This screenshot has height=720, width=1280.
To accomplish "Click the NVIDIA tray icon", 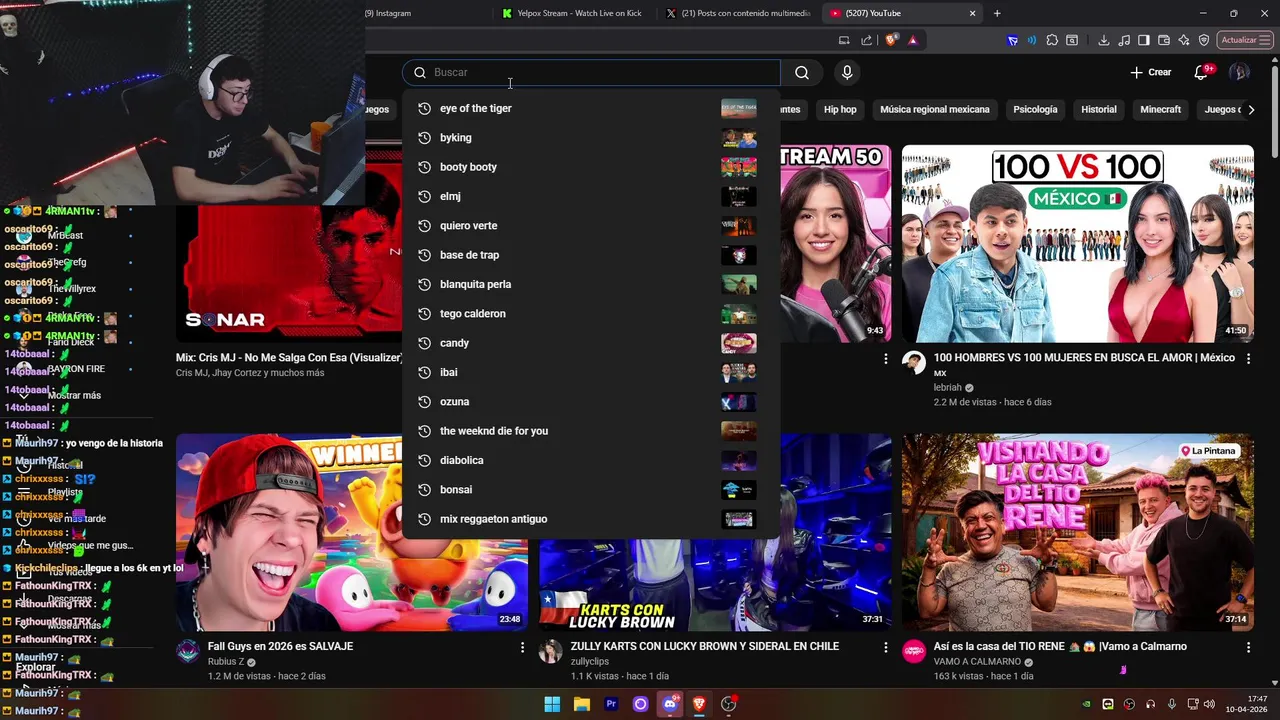I will [1087, 704].
